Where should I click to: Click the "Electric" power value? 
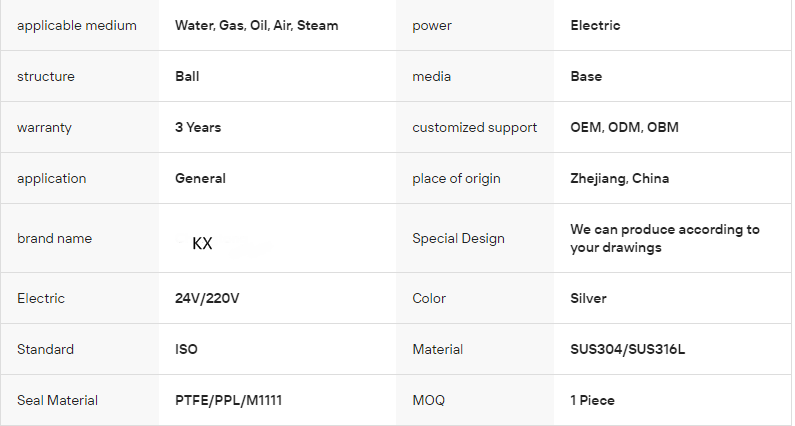(595, 25)
